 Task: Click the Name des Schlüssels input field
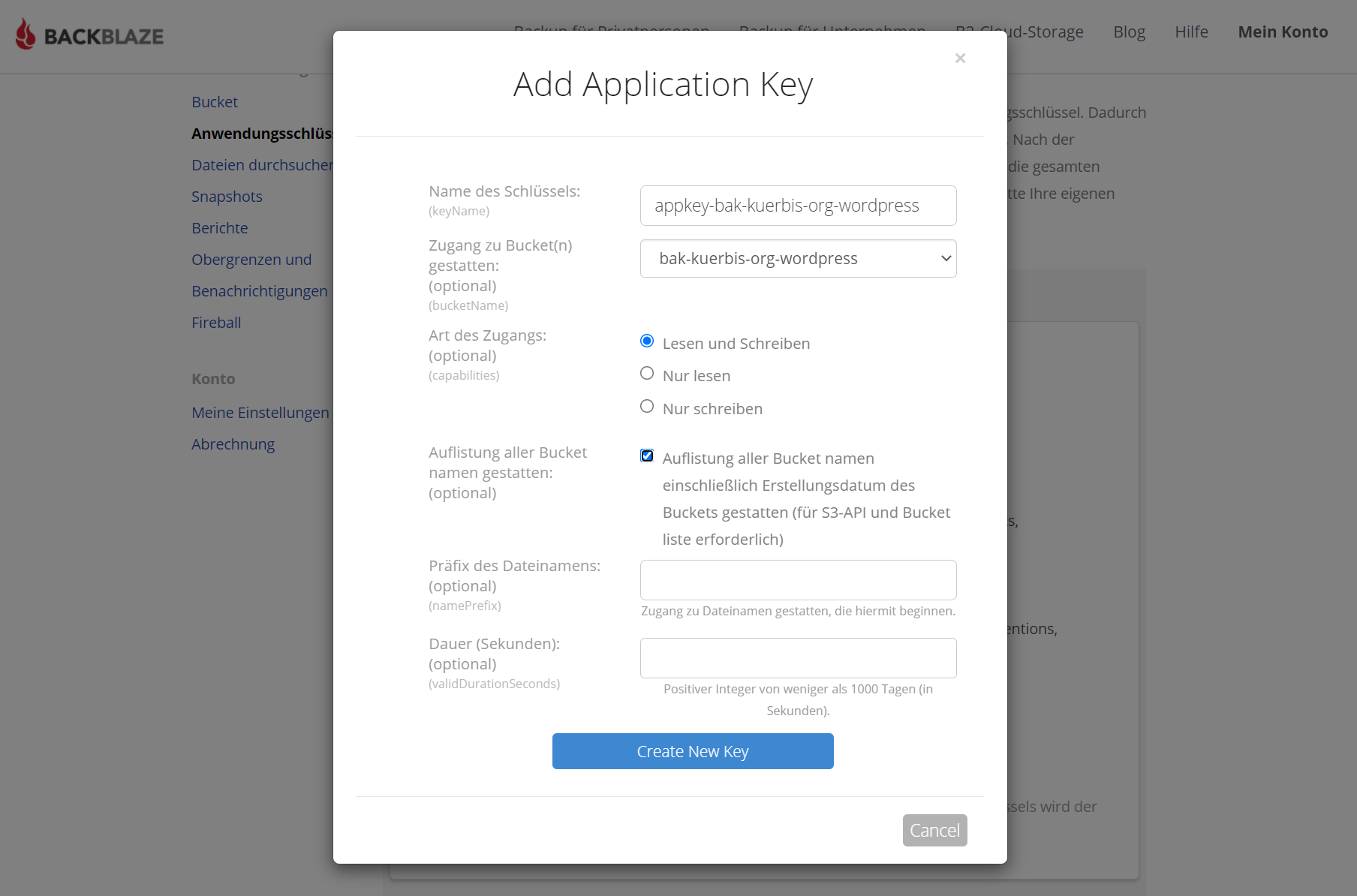pos(798,206)
